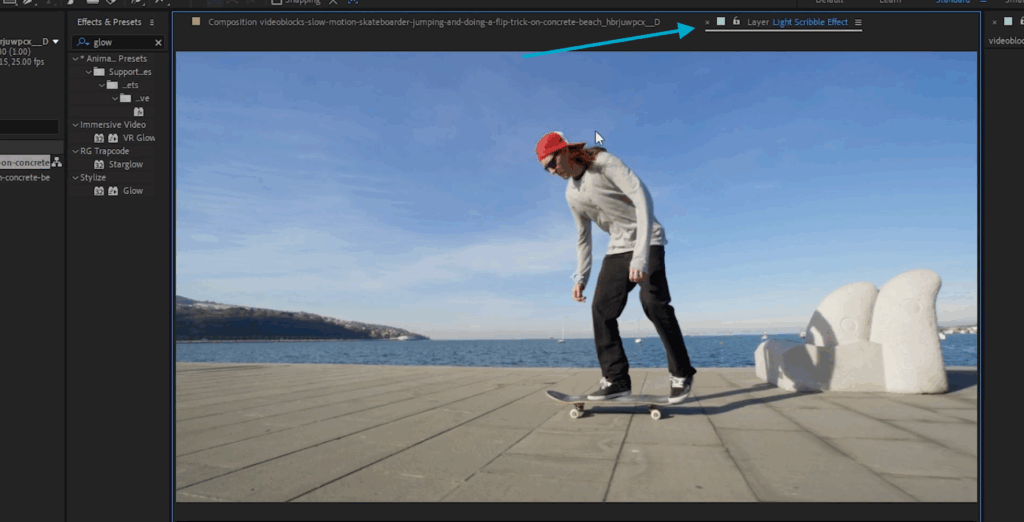Collapse the Immersive Video category
Image resolution: width=1024 pixels, height=522 pixels.
(x=76, y=125)
